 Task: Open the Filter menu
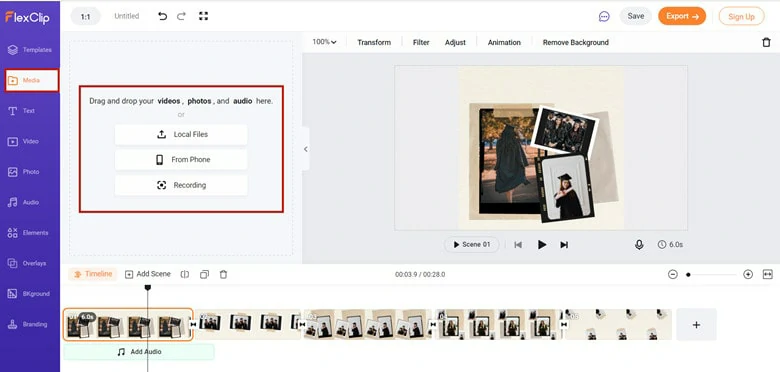[x=421, y=42]
